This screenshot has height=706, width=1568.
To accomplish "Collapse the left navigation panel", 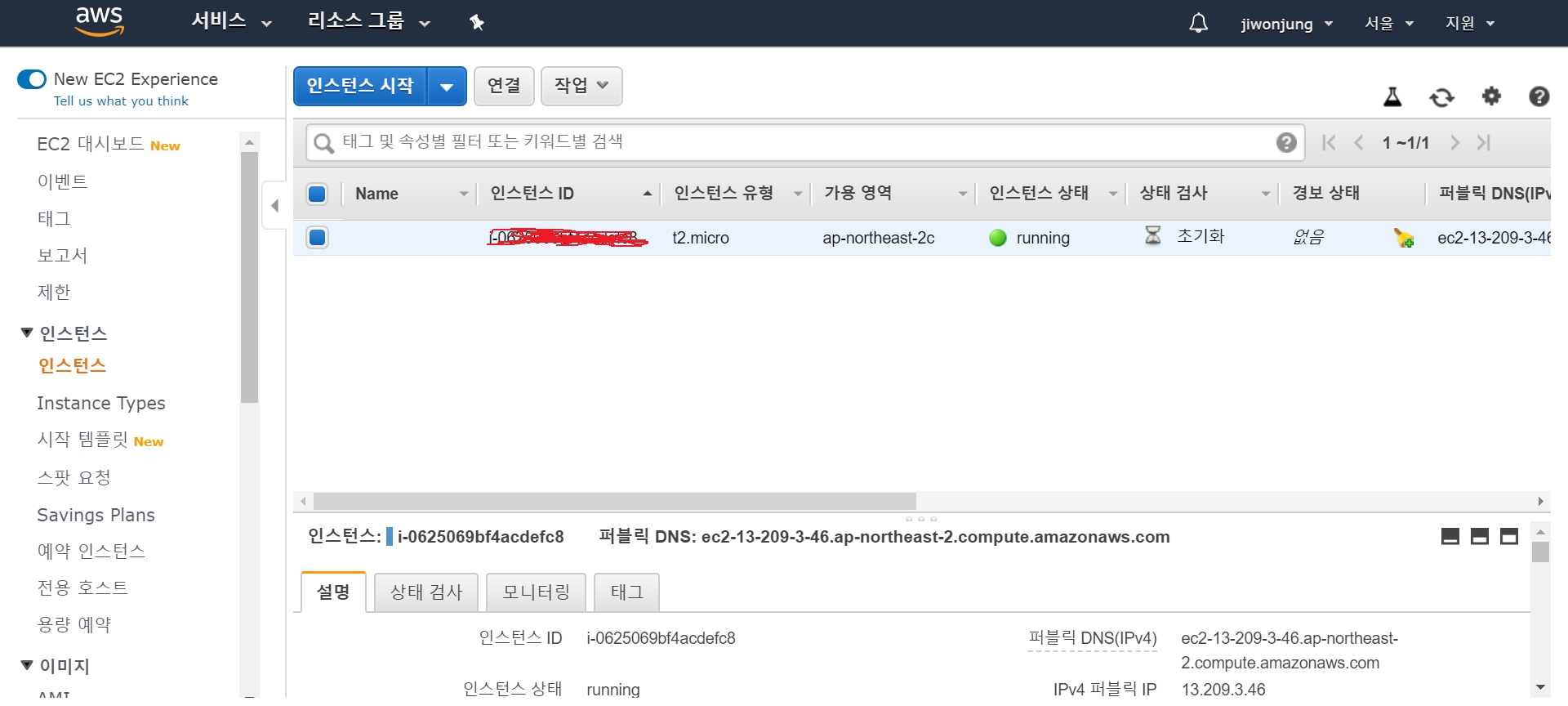I will pos(274,206).
